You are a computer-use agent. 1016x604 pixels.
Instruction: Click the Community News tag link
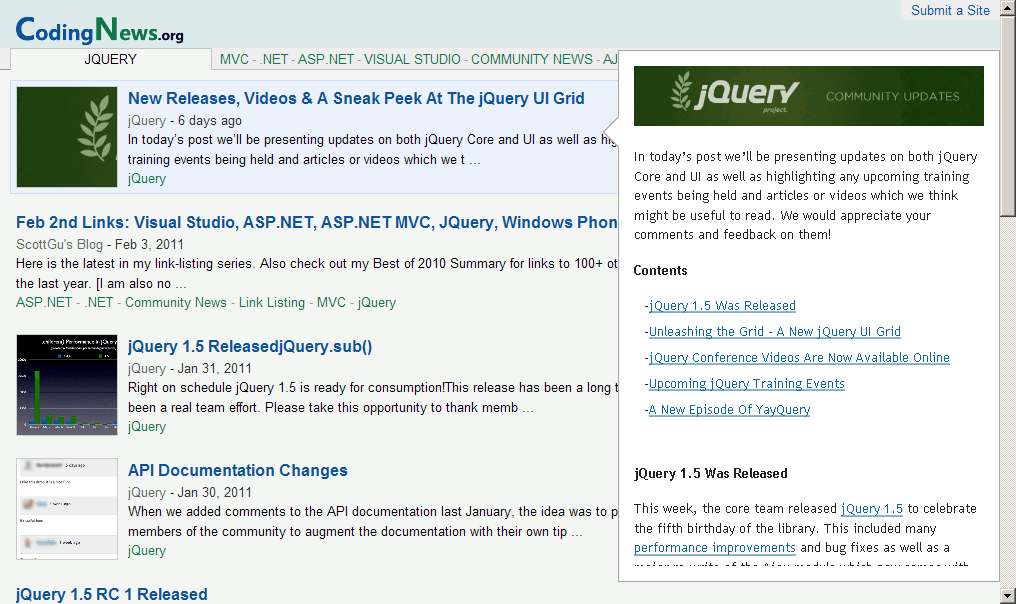click(x=176, y=303)
